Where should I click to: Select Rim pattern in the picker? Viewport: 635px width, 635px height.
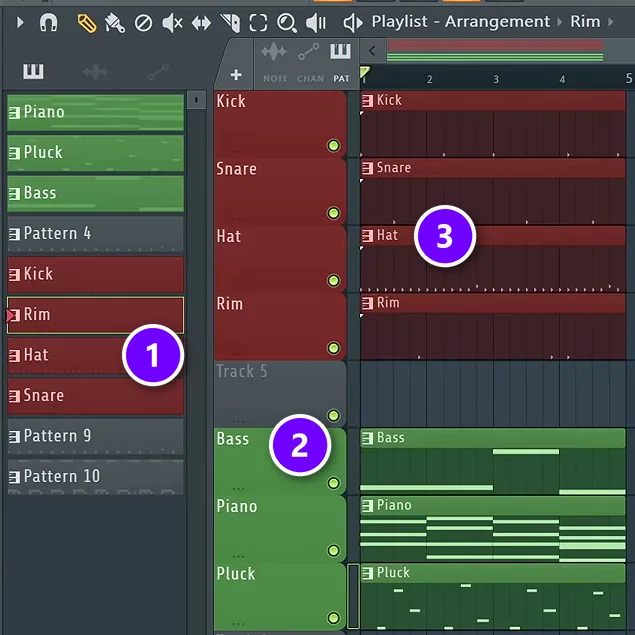click(x=96, y=315)
